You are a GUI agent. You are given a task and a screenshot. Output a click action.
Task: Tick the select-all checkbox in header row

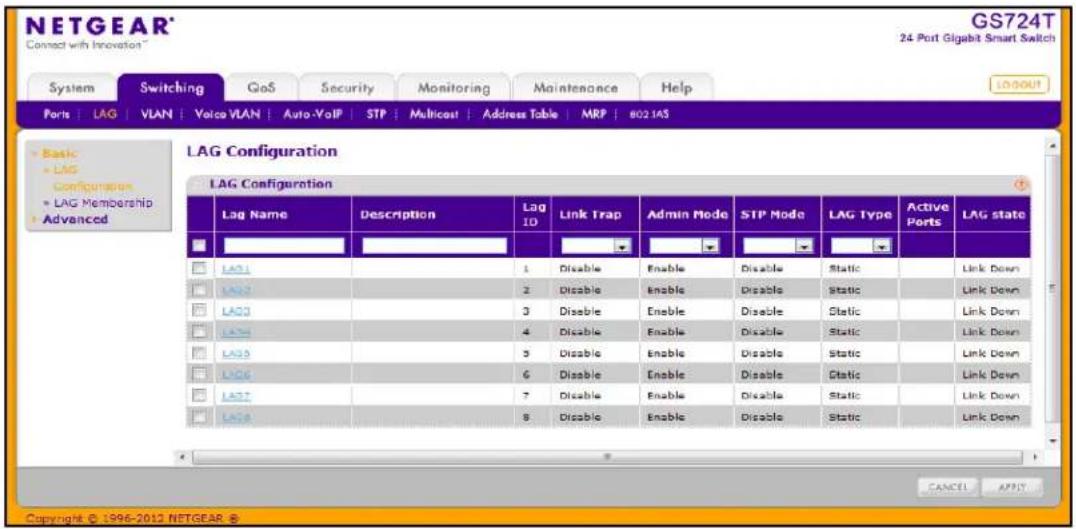(199, 245)
